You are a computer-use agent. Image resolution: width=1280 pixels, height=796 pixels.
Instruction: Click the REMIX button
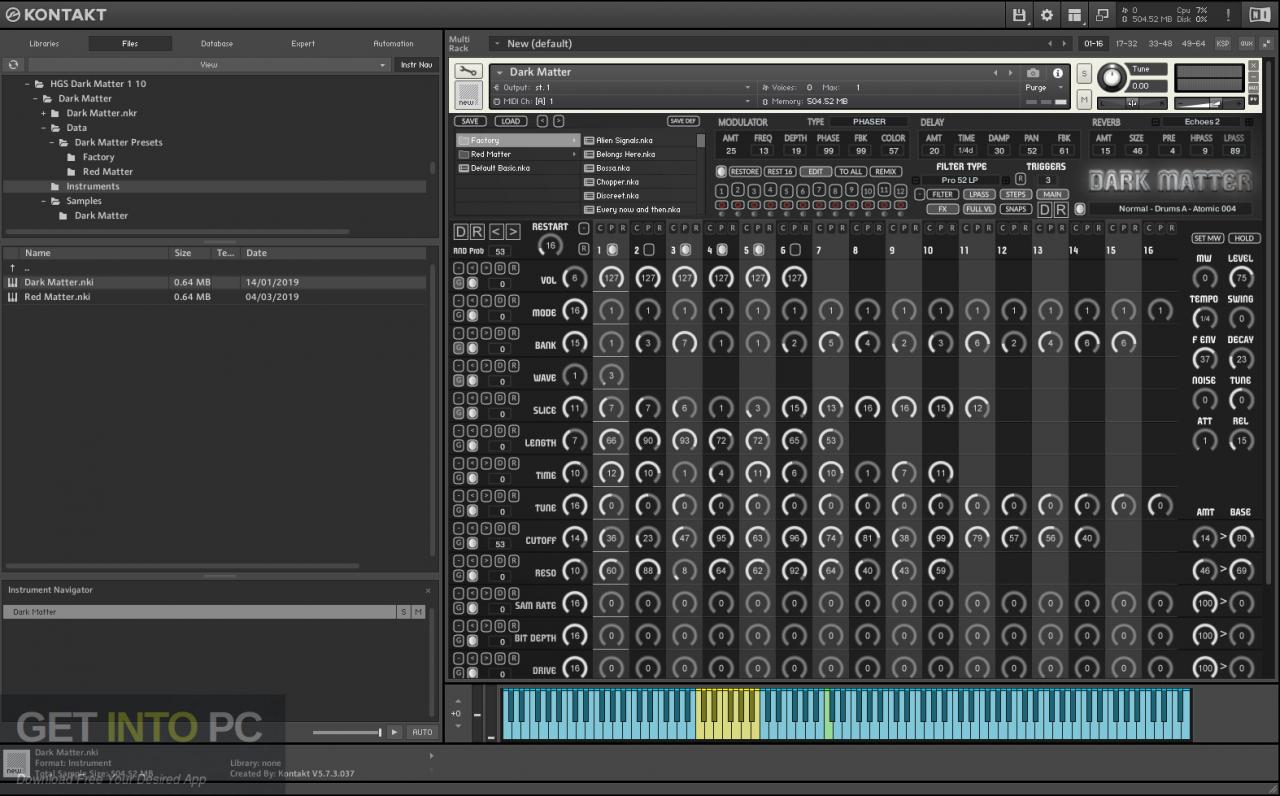pos(885,172)
